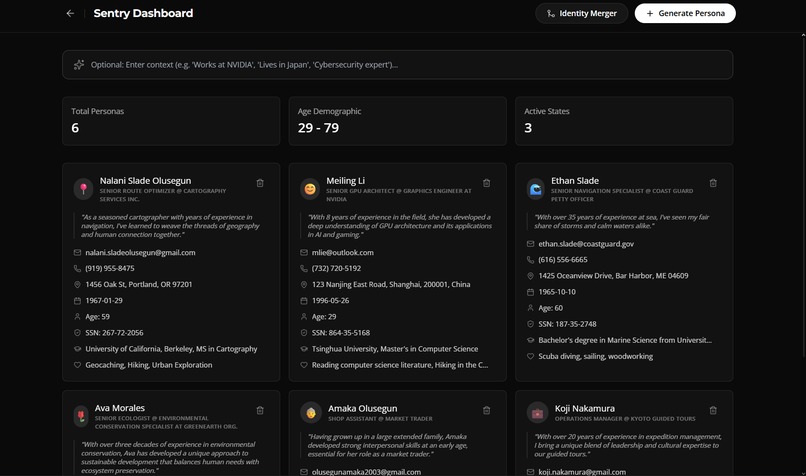Viewport: 806px width, 476px height.
Task: Click Ava Morales' rose avatar
Action: (x=81, y=416)
